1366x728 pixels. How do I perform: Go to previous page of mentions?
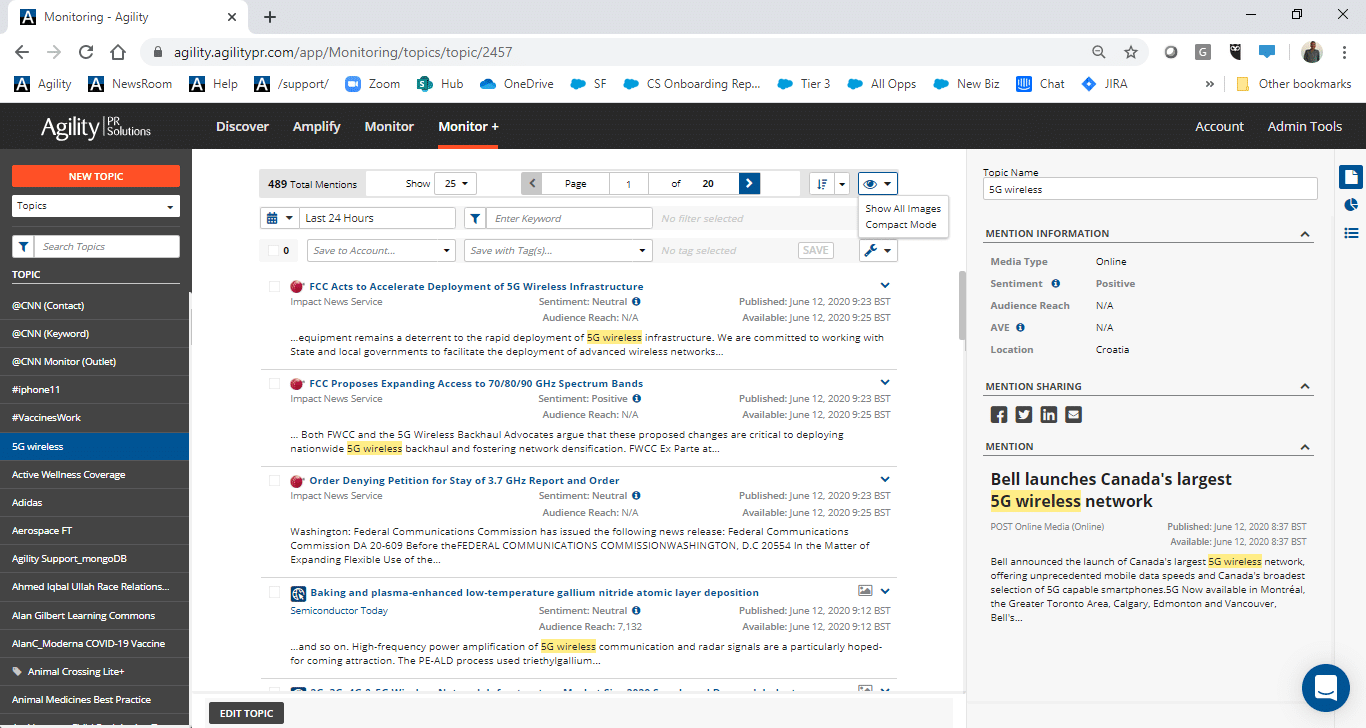[532, 184]
